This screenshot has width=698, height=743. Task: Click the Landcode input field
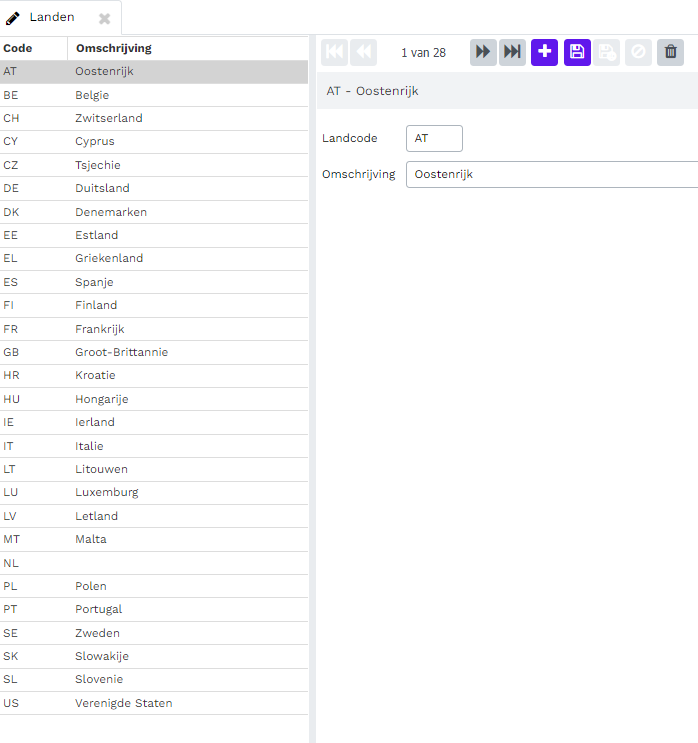(434, 138)
